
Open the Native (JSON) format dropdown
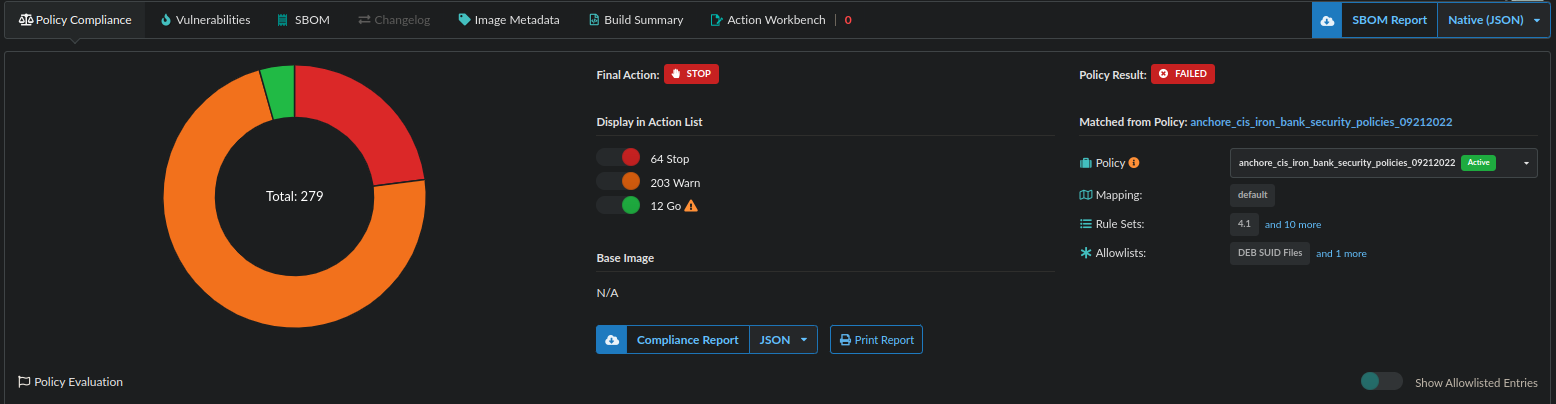(x=1493, y=20)
